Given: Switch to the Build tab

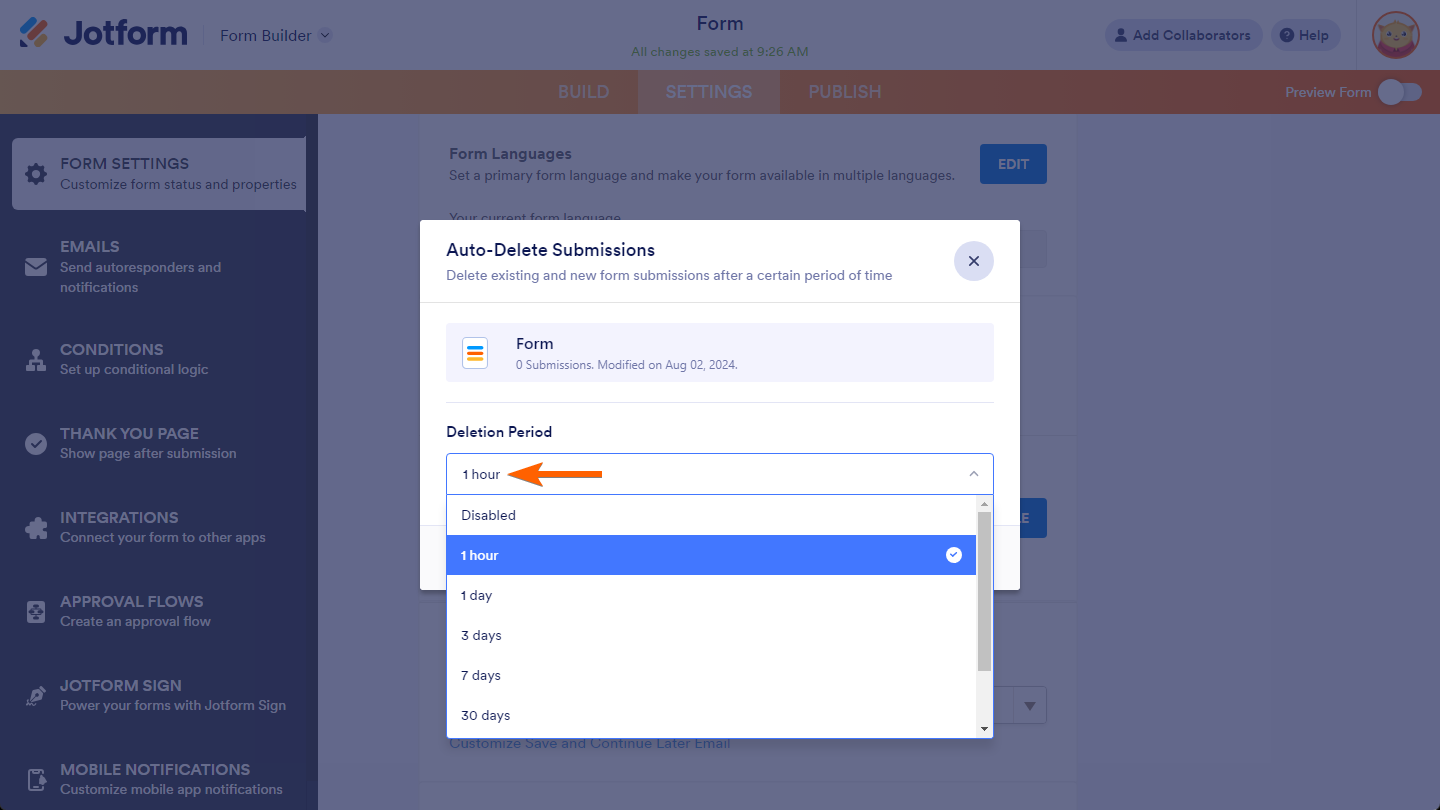Looking at the screenshot, I should pyautogui.click(x=583, y=92).
